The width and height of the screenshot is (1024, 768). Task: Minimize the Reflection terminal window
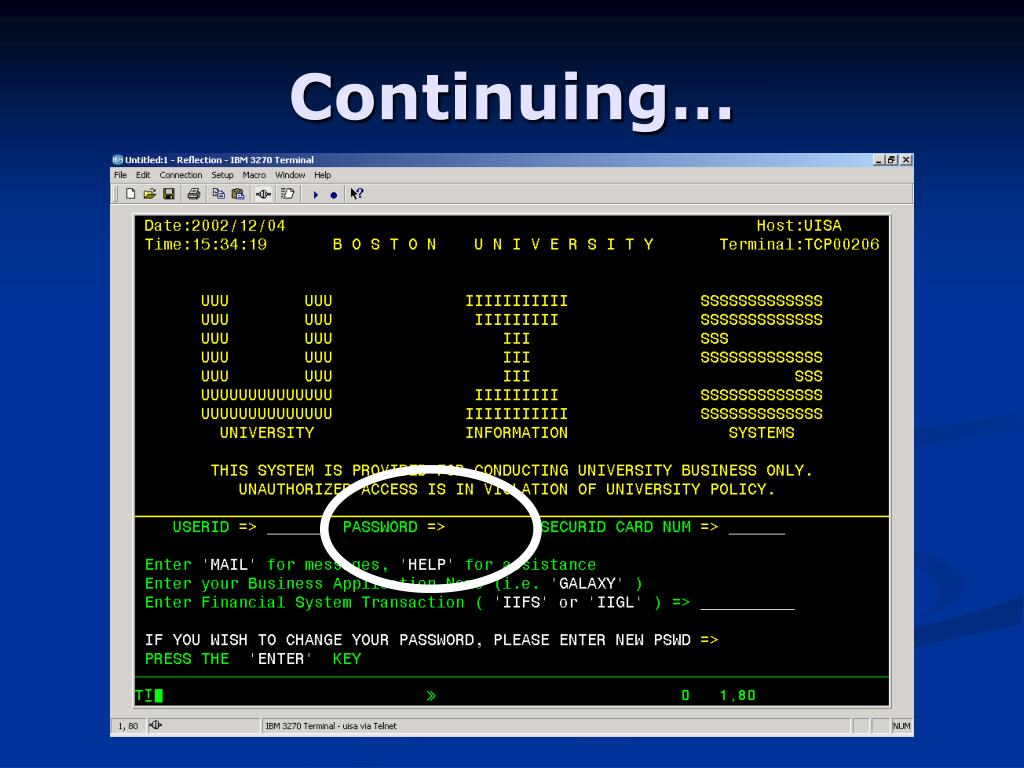click(879, 160)
